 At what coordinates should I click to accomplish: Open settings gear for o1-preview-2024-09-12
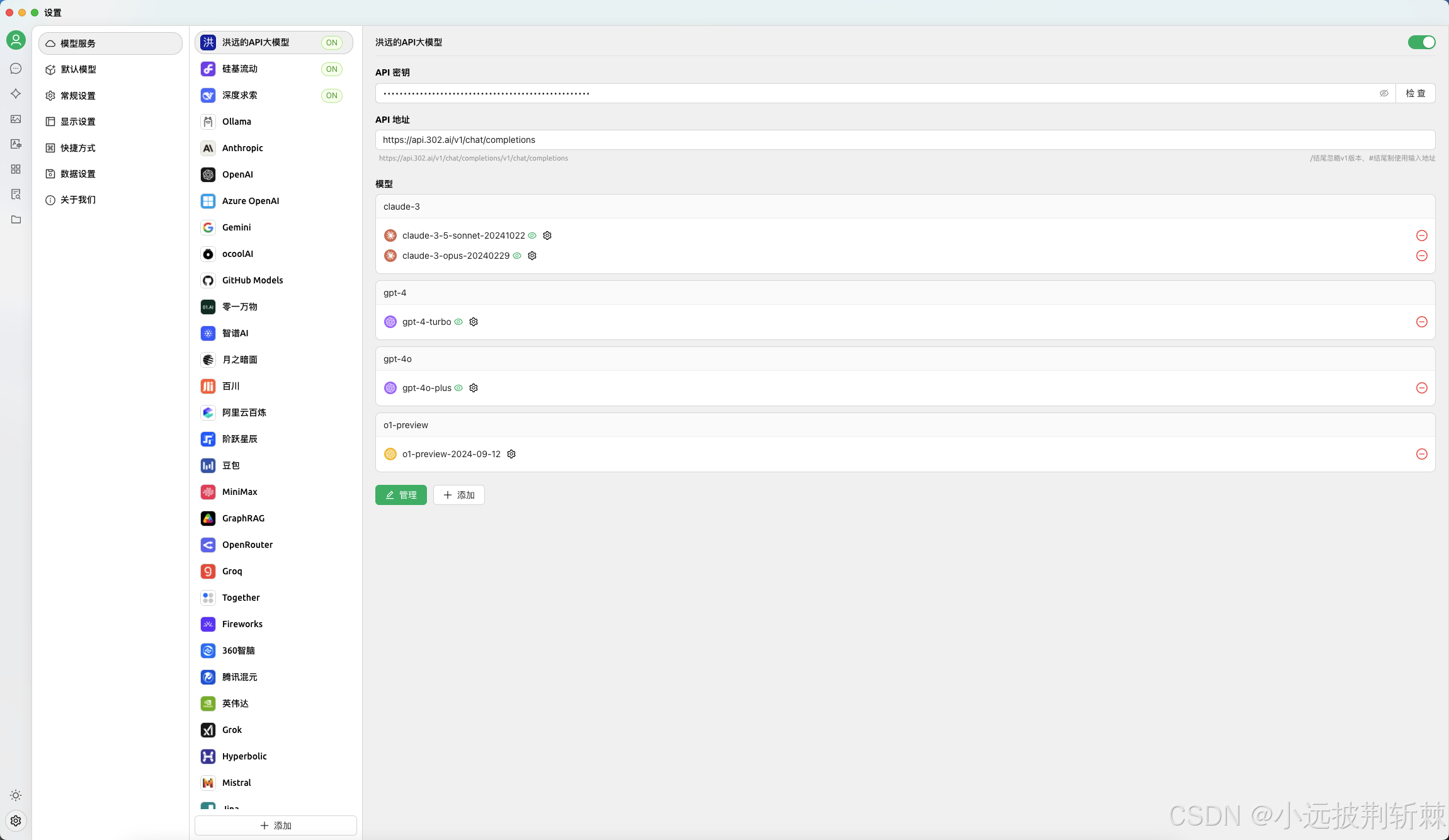511,454
